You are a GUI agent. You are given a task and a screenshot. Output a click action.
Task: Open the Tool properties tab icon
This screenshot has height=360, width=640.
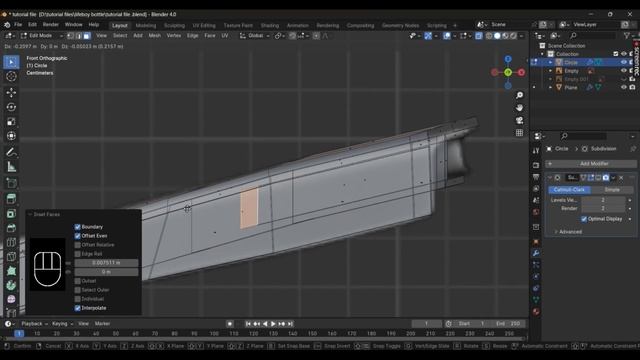536,151
